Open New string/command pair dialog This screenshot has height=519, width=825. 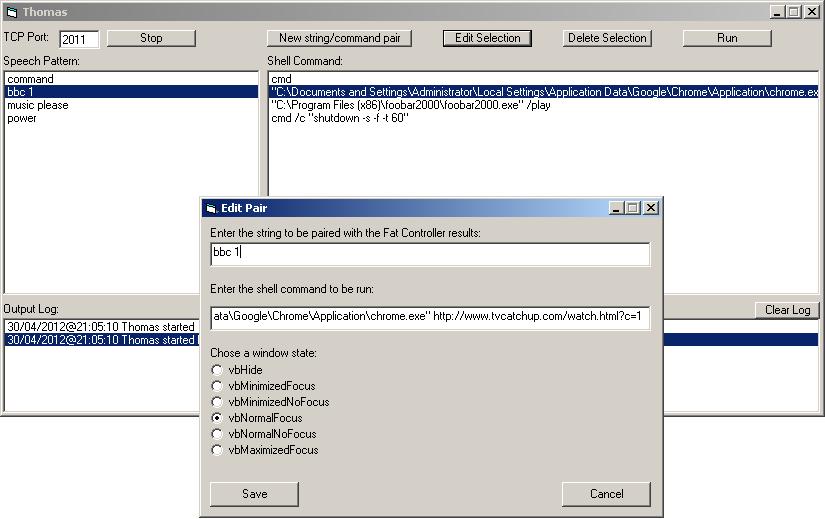click(x=339, y=38)
